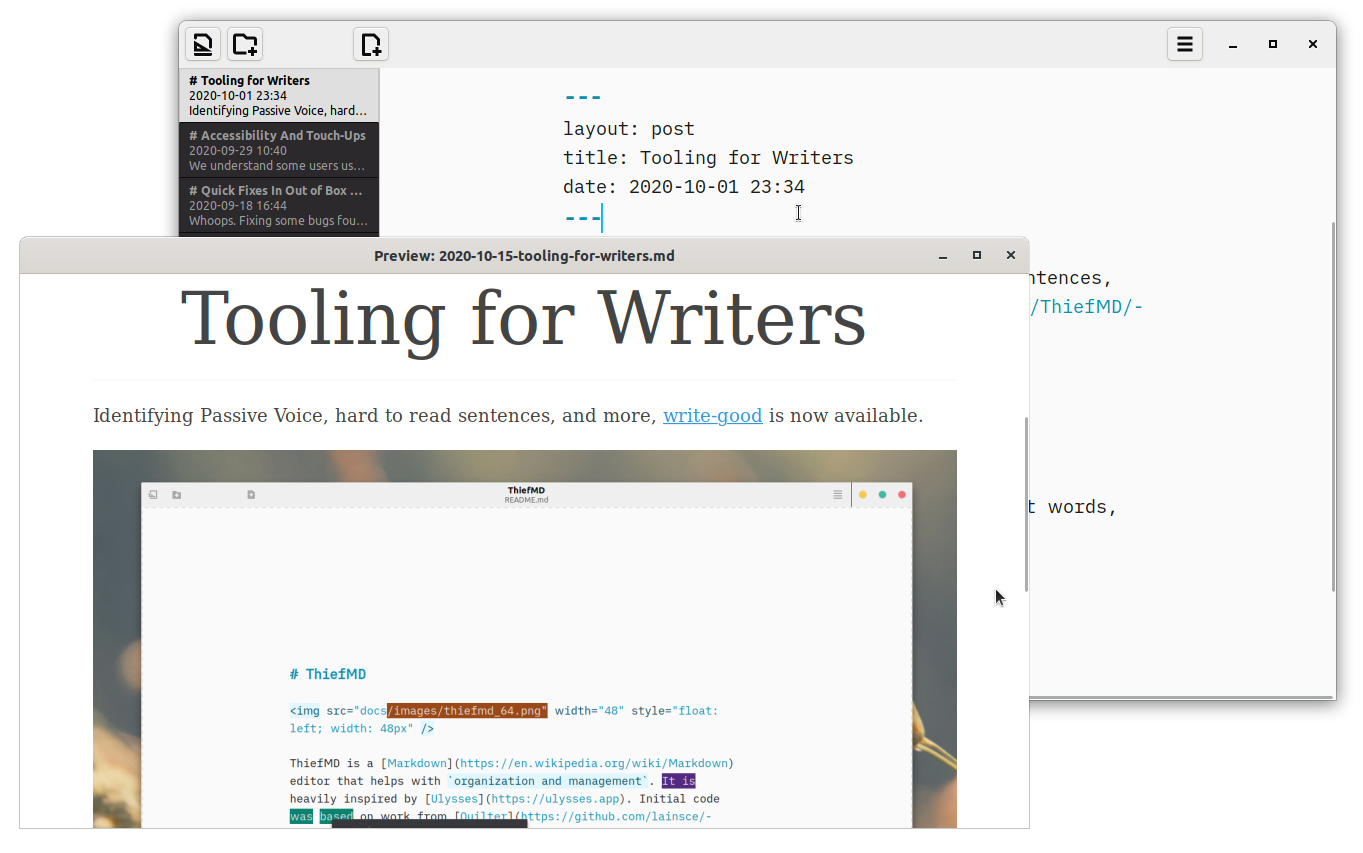This screenshot has height=853, width=1363.
Task: Minimize the Preview window
Action: tap(942, 256)
